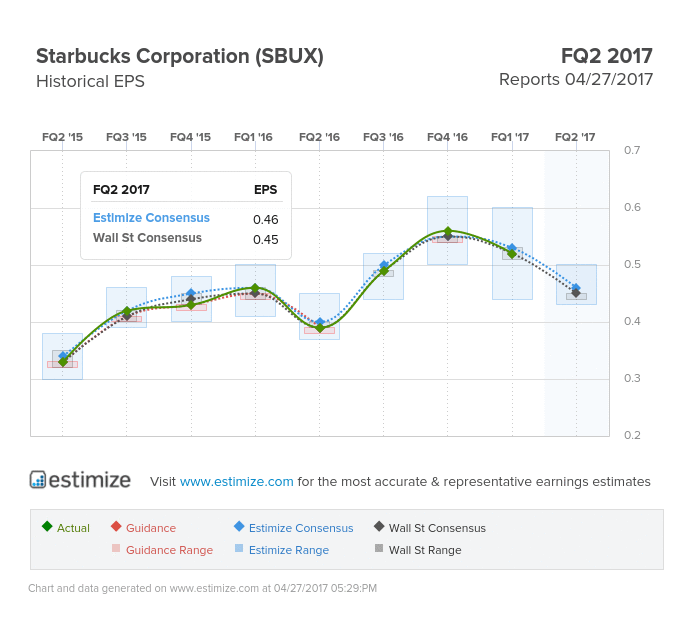Click the estimize logo icon
This screenshot has width=685, height=620.
38,479
